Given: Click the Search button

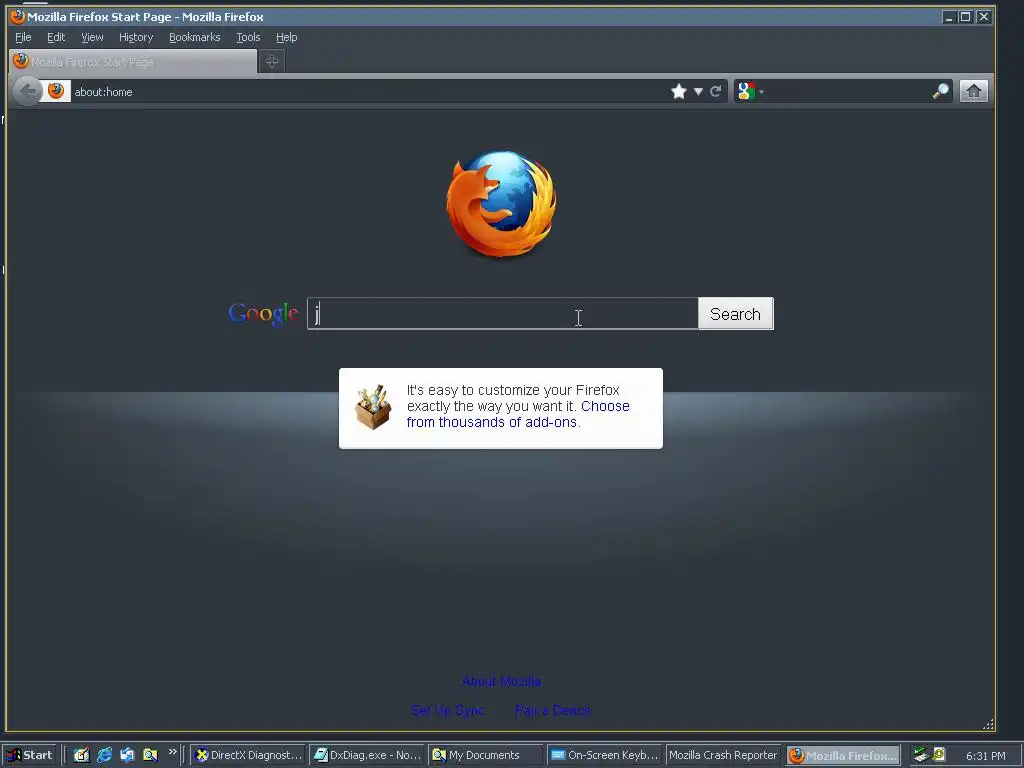Looking at the screenshot, I should pyautogui.click(x=735, y=313).
